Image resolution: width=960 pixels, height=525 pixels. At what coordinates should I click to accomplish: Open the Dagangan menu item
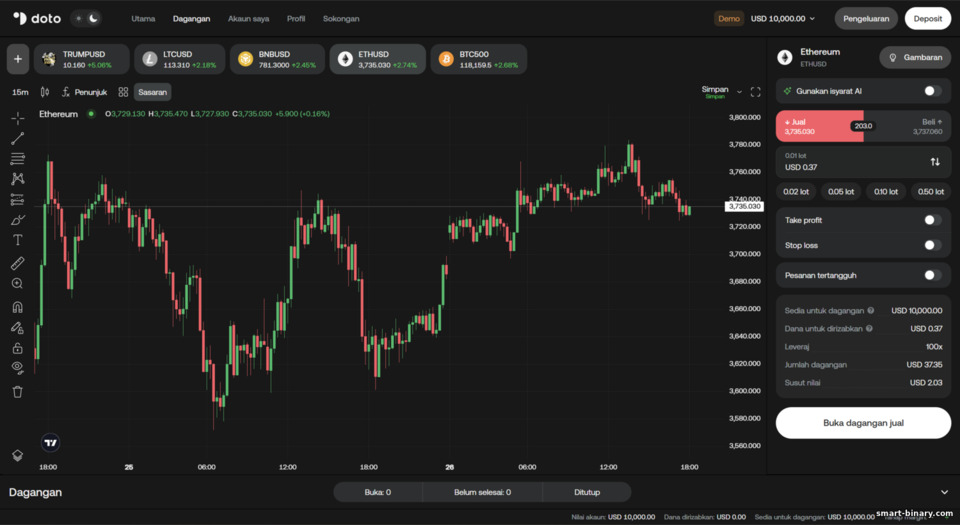191,18
